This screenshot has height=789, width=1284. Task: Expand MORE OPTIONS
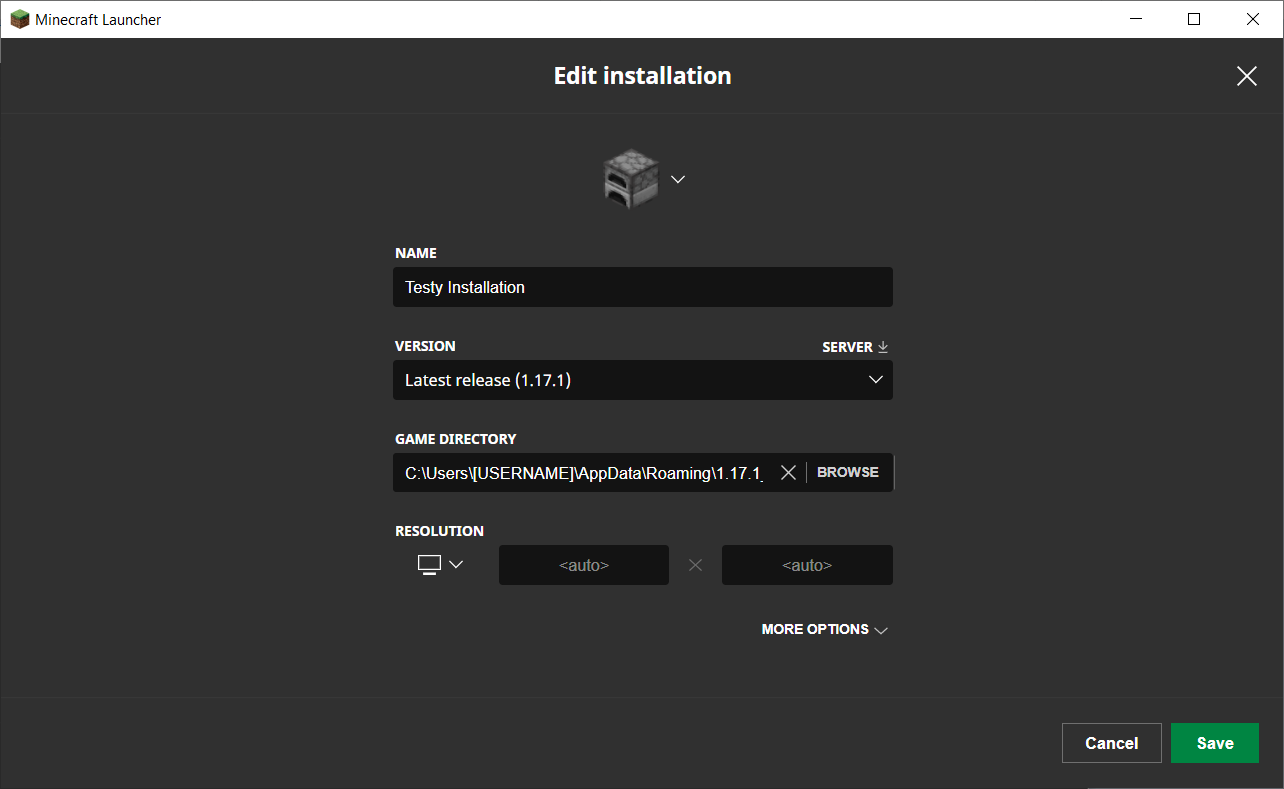point(825,630)
